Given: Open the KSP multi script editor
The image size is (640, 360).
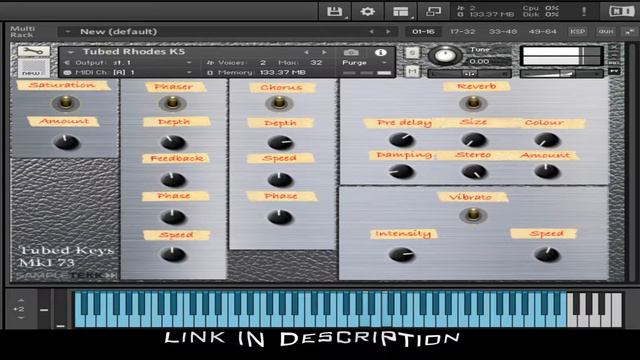Looking at the screenshot, I should pyautogui.click(x=578, y=32).
